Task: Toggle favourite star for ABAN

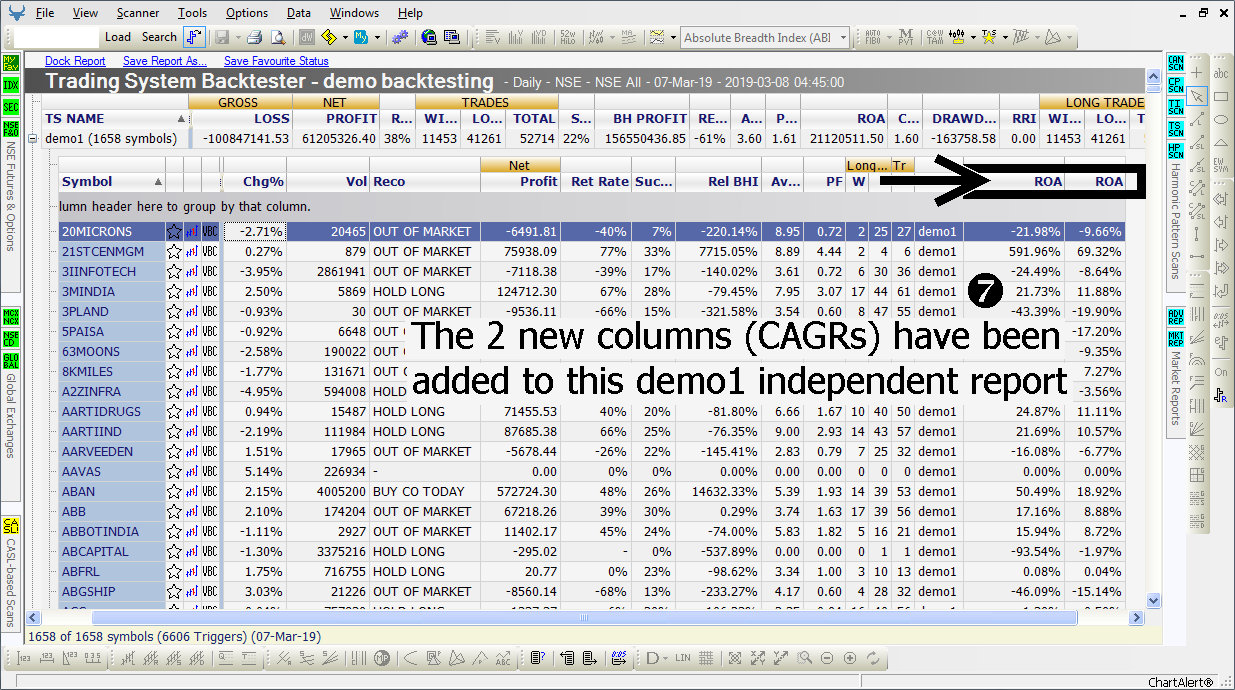Action: (x=174, y=491)
